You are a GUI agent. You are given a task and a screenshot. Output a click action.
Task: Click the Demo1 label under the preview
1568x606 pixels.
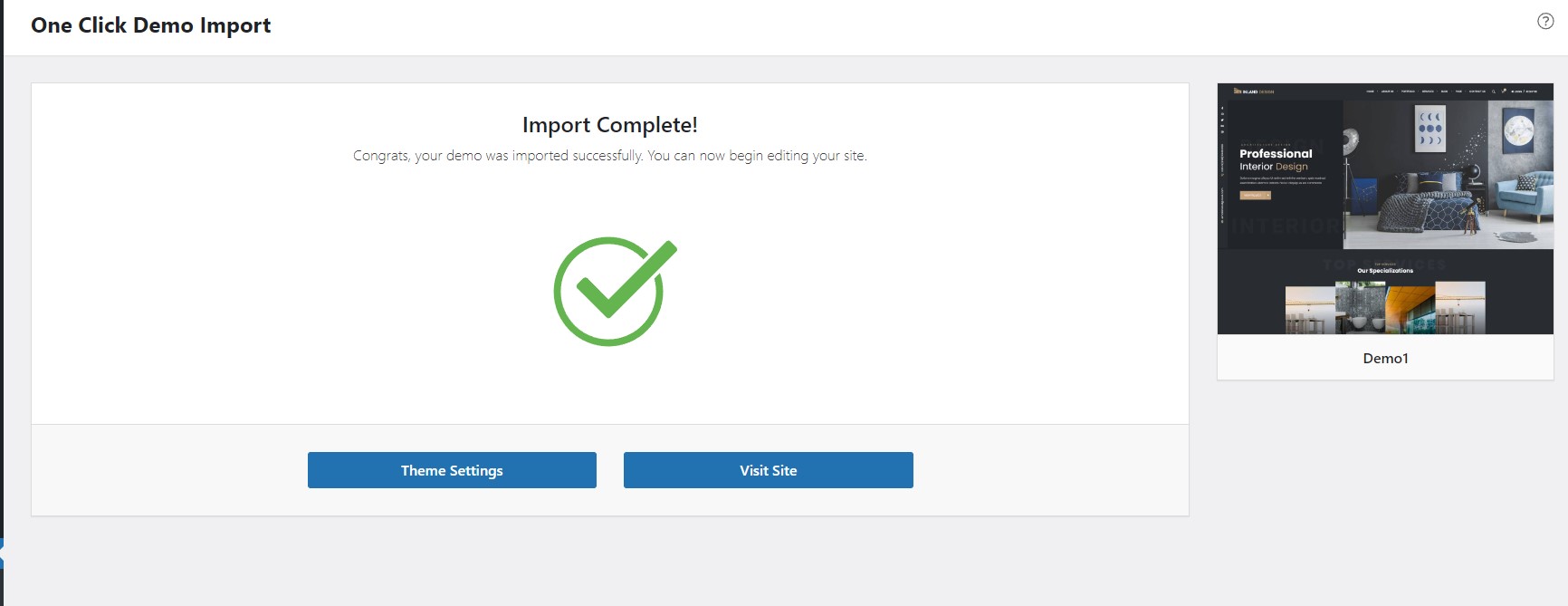coord(1385,358)
